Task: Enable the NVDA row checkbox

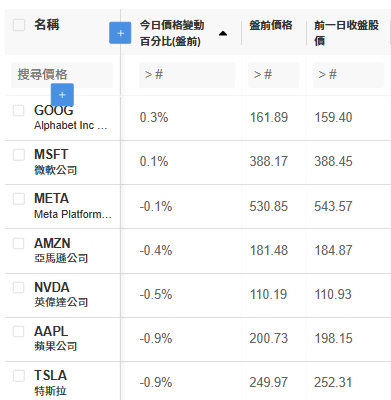Action: (19, 287)
